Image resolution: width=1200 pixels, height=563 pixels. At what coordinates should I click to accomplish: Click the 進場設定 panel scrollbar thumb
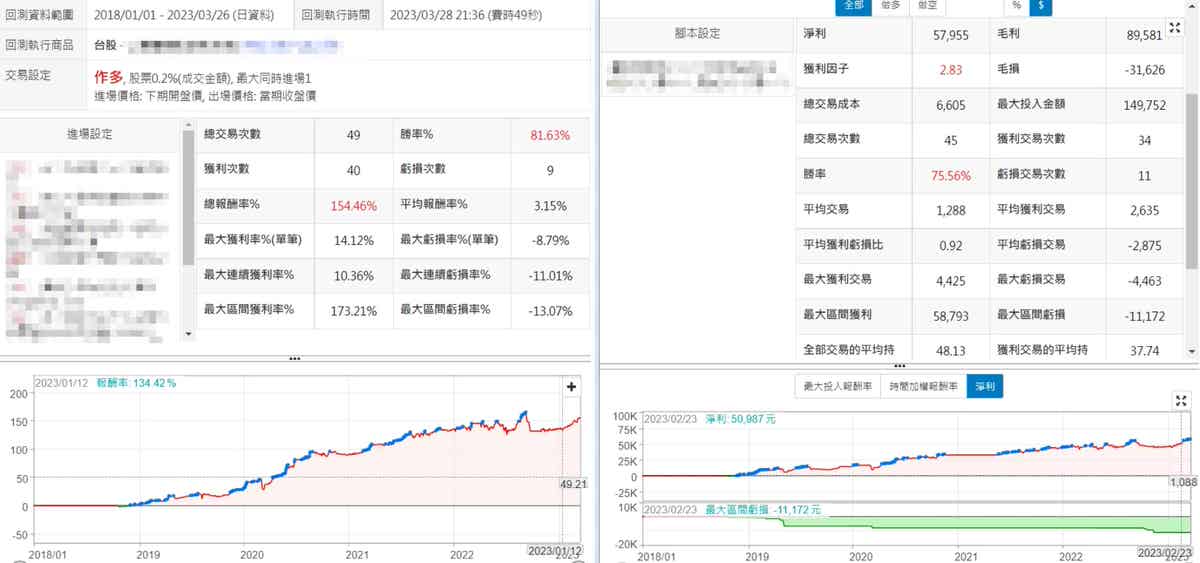pyautogui.click(x=189, y=200)
